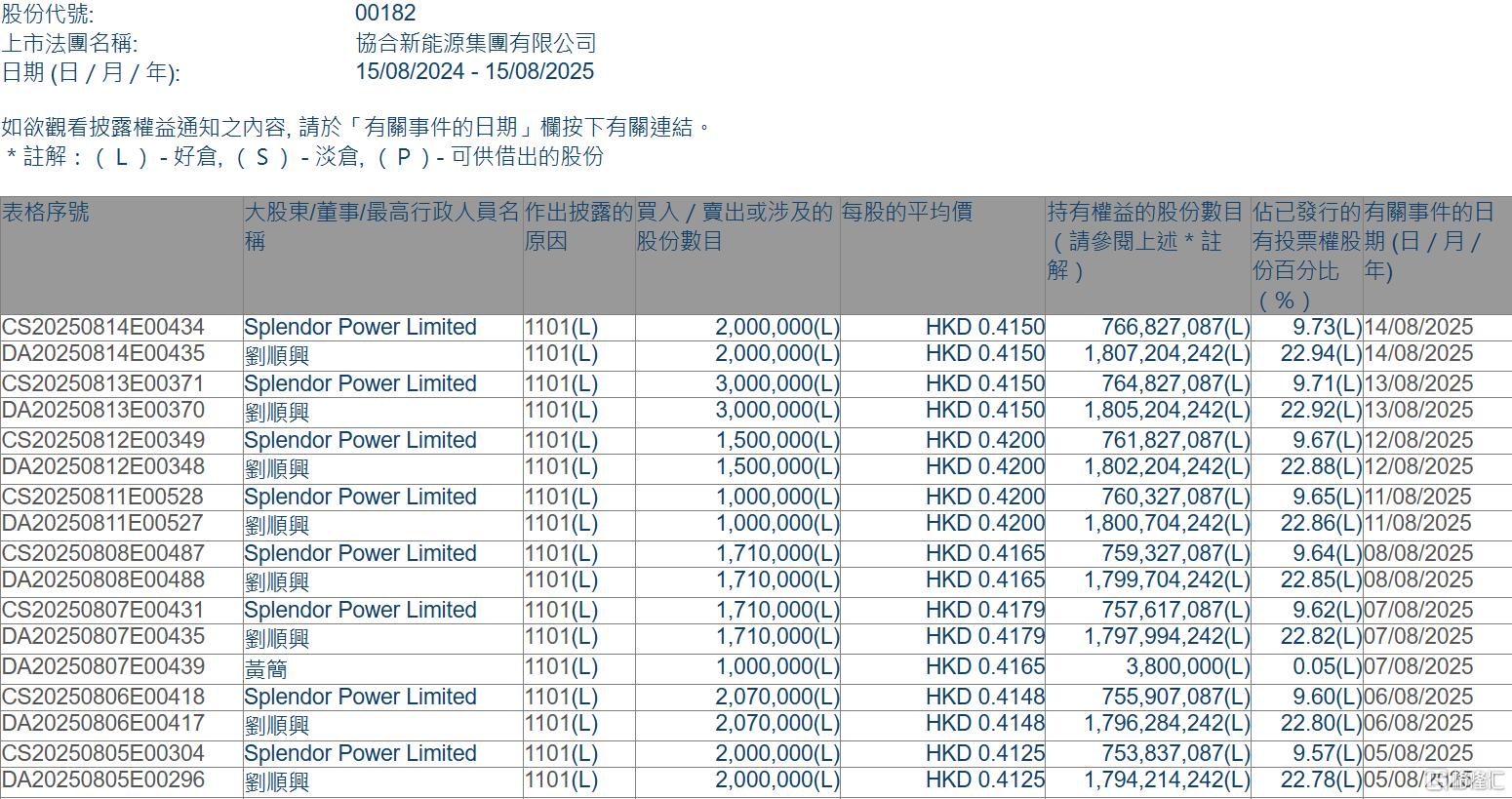Select share count 1,807,204,242(L)
This screenshot has height=799, width=1512.
(1167, 353)
